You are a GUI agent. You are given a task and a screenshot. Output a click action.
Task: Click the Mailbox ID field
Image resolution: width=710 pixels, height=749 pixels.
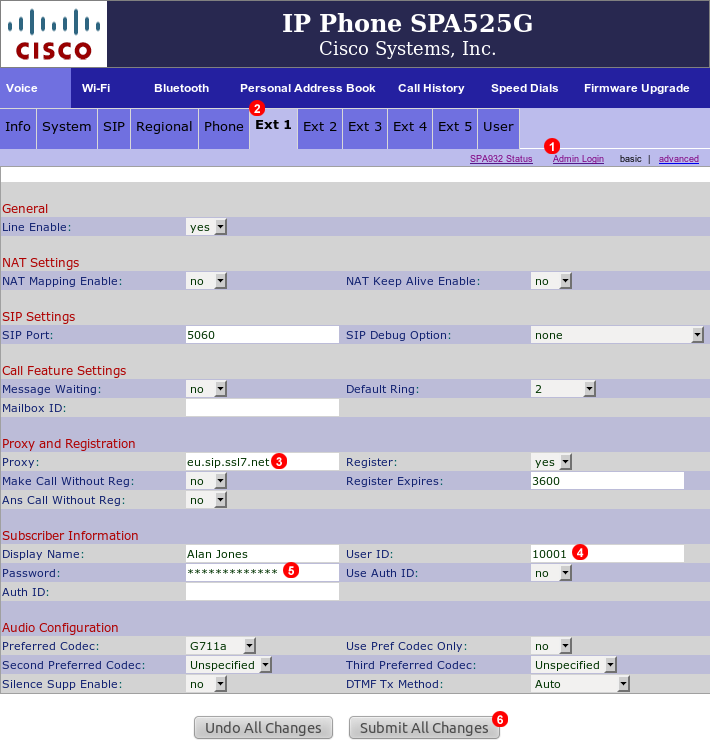[x=262, y=408]
